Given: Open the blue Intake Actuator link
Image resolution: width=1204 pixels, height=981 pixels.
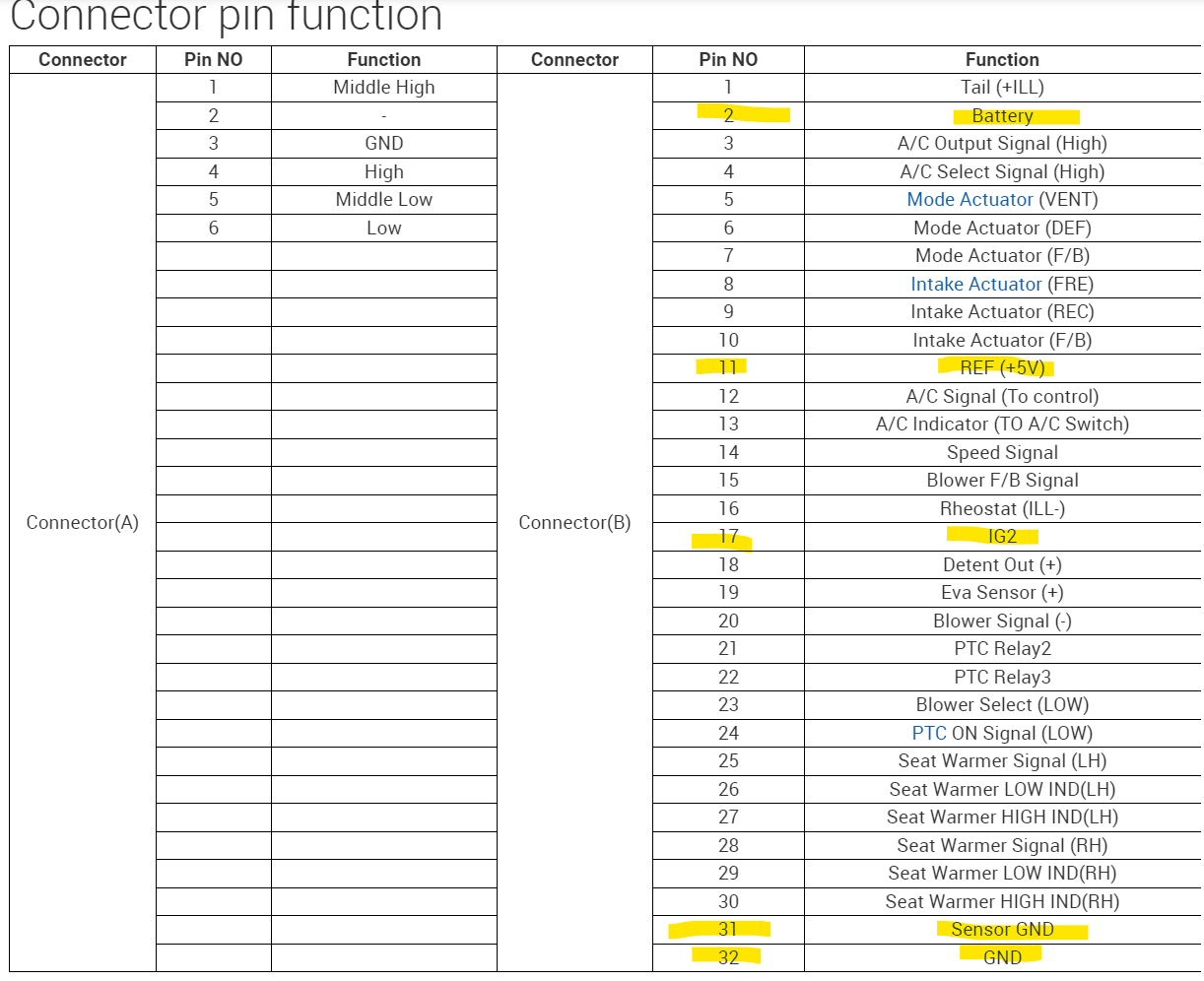Looking at the screenshot, I should click(975, 285).
